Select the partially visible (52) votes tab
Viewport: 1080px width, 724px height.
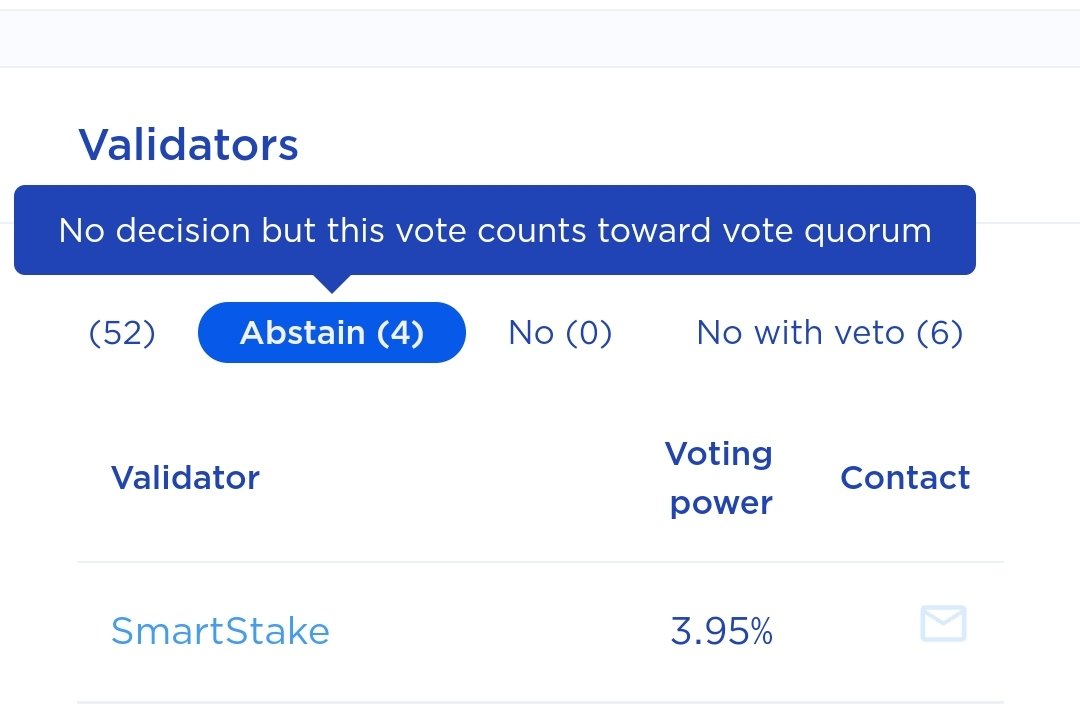tap(122, 332)
